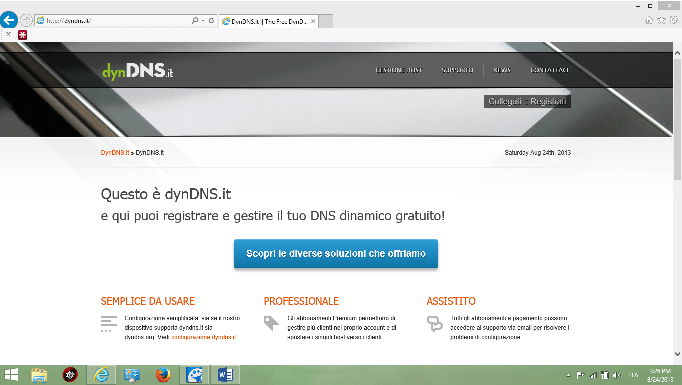Click the red asterisk toolbar icon
The width and height of the screenshot is (682, 385).
[x=23, y=35]
